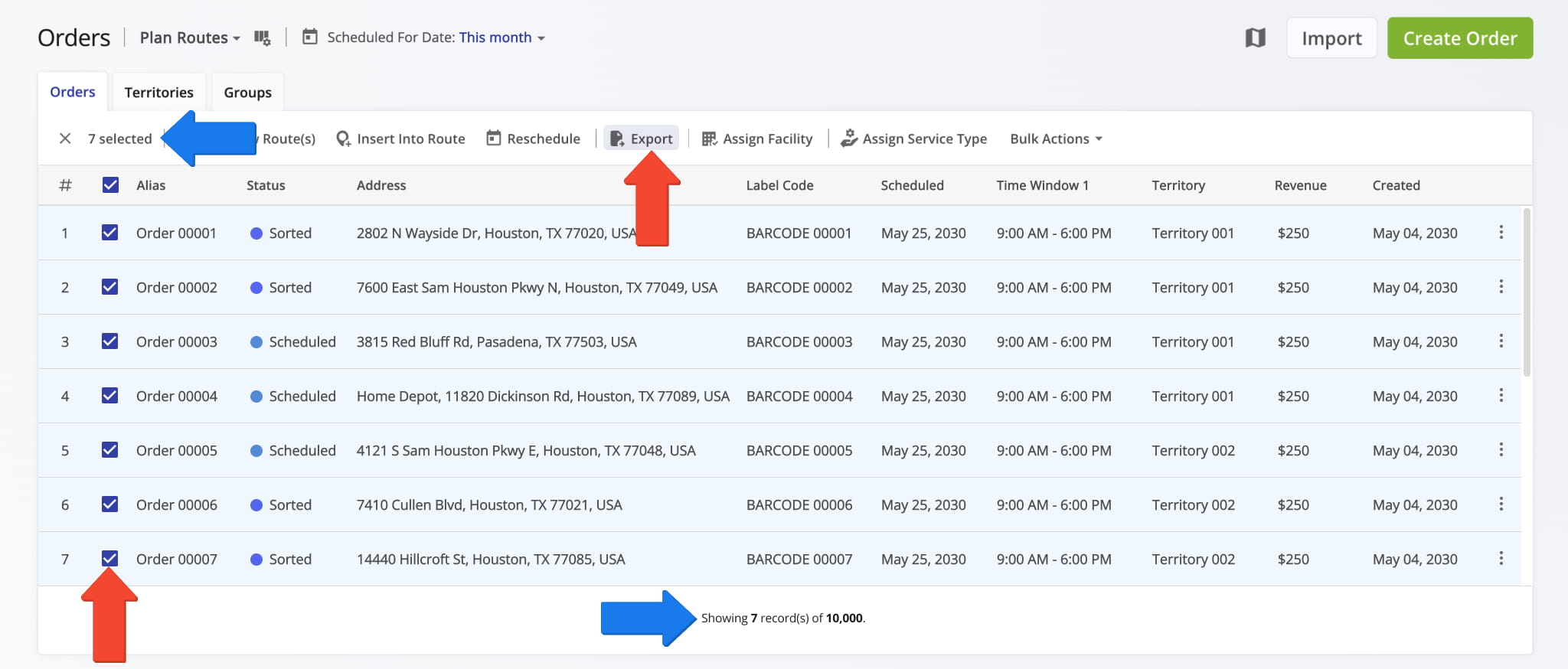Open row menu for Order 00003
This screenshot has width=1568, height=669.
tap(1501, 341)
